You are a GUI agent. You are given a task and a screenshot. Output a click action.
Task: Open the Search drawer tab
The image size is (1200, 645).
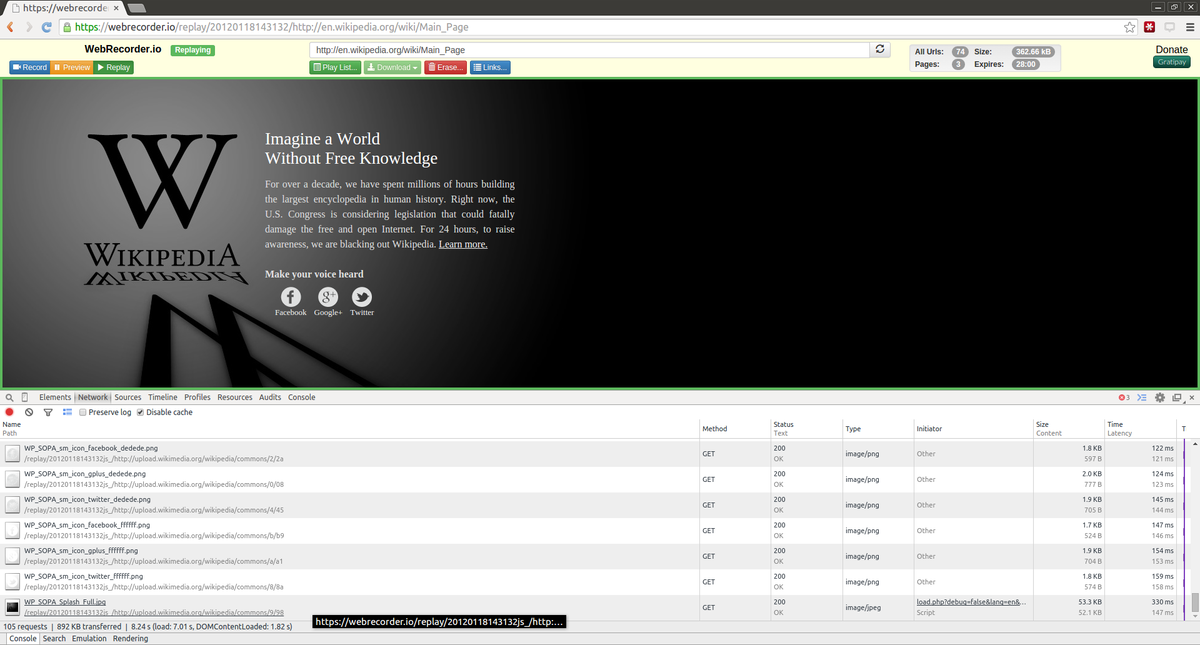[x=54, y=638]
